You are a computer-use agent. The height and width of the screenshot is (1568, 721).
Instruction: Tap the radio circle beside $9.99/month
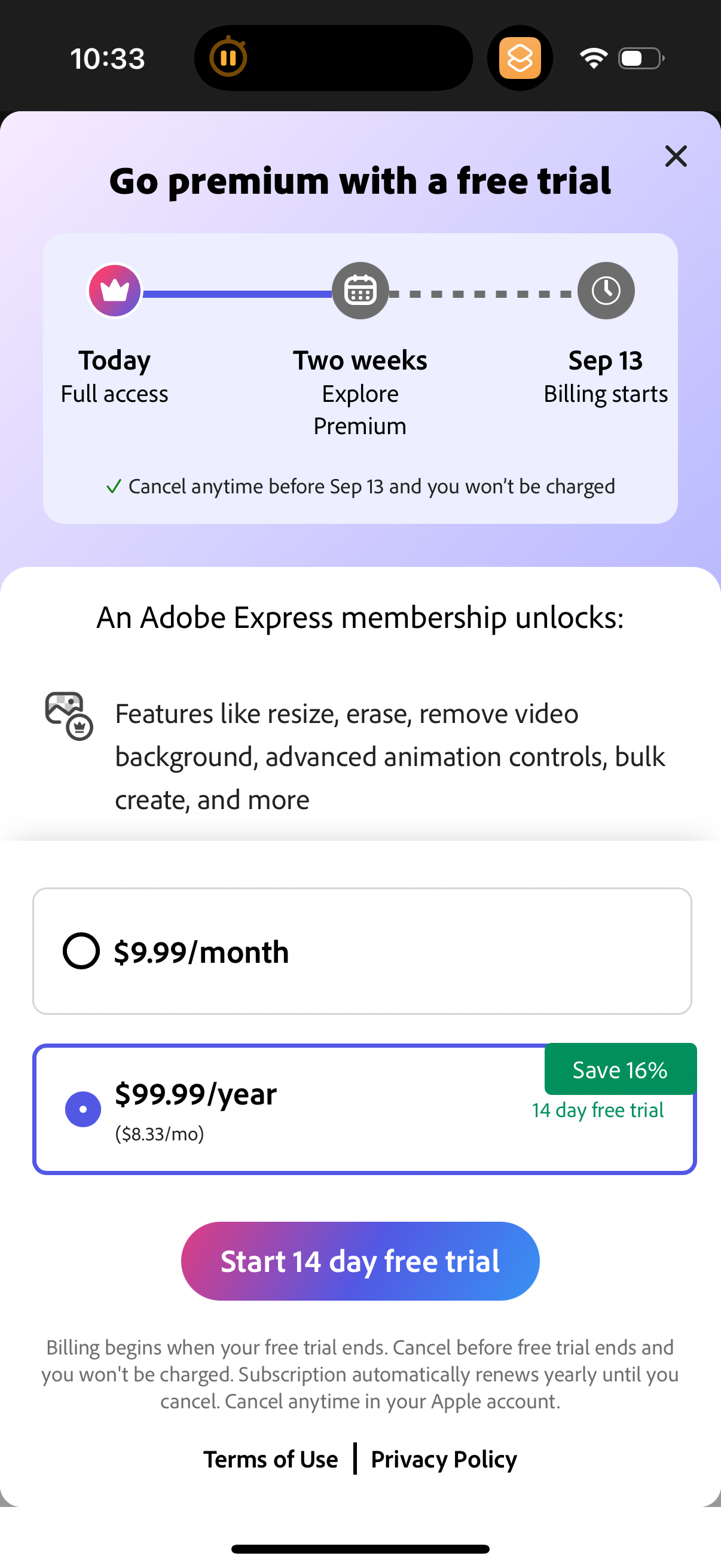(82, 951)
